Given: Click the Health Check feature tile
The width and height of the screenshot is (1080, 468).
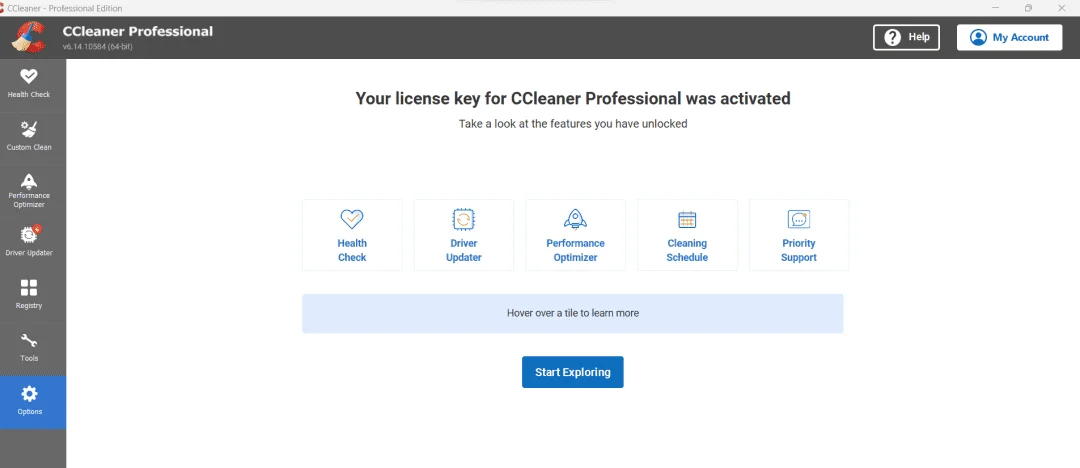Looking at the screenshot, I should pyautogui.click(x=352, y=235).
